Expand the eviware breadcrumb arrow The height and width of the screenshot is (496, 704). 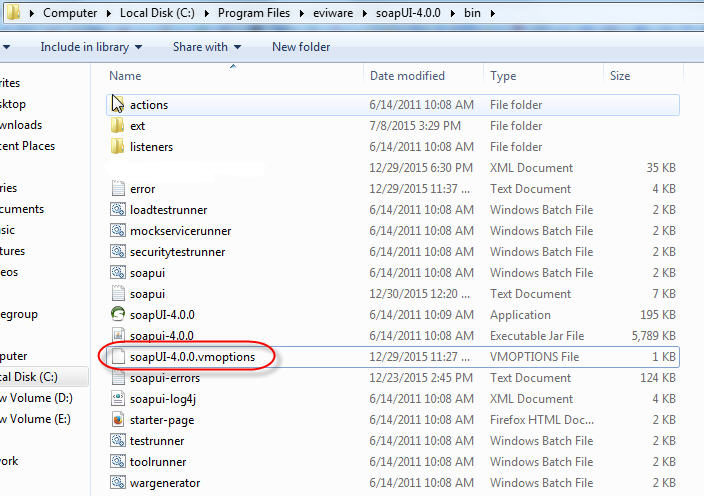point(365,13)
